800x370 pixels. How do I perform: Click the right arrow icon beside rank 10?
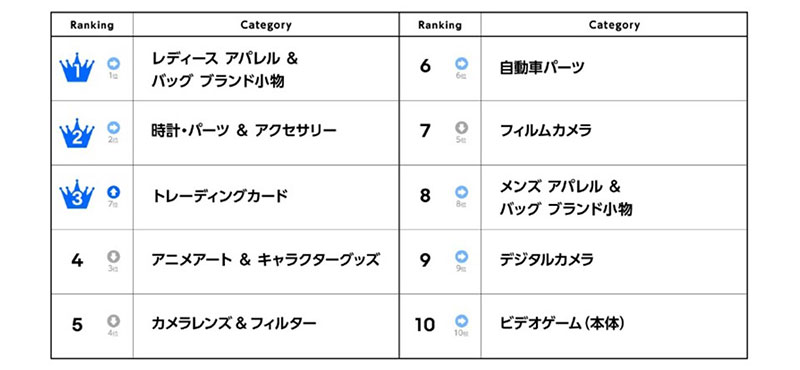coord(462,320)
